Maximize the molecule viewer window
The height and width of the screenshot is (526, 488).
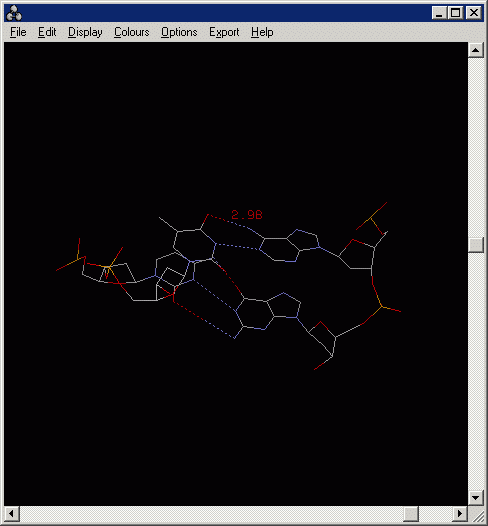click(x=455, y=13)
